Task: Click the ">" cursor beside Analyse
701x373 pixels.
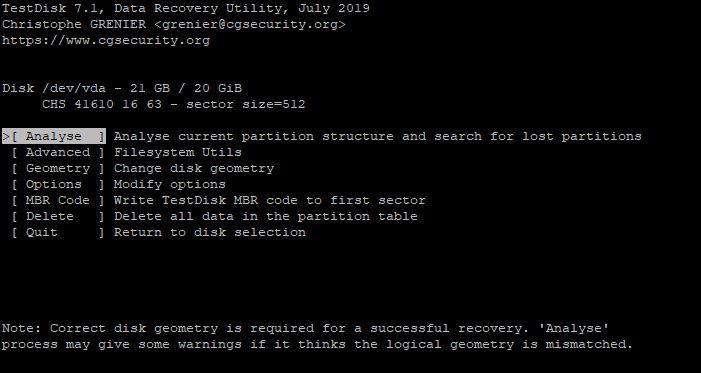Action: pyautogui.click(x=6, y=136)
